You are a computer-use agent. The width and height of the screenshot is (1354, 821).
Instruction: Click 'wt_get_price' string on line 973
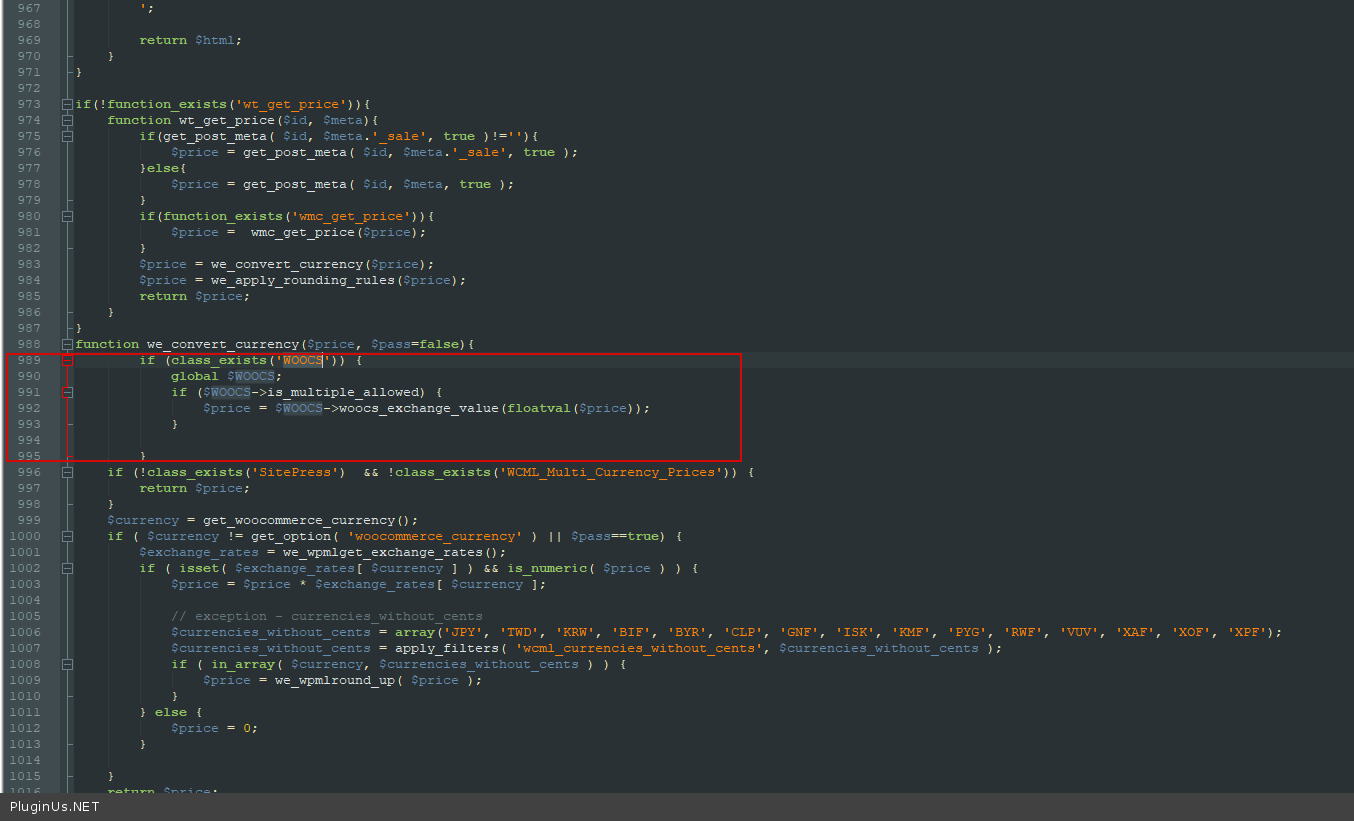point(291,104)
